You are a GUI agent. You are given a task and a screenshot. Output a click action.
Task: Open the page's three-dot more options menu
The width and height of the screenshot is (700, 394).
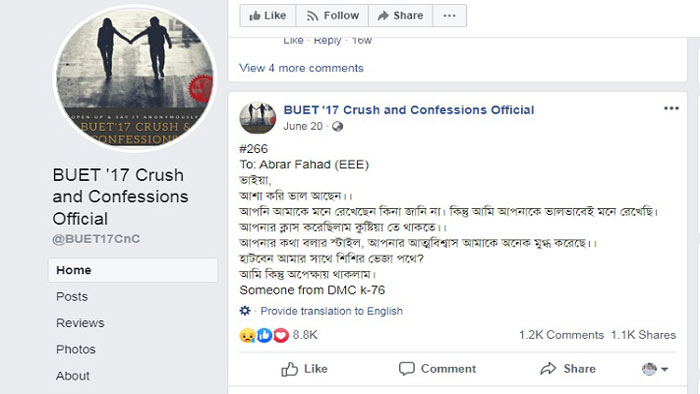point(450,16)
